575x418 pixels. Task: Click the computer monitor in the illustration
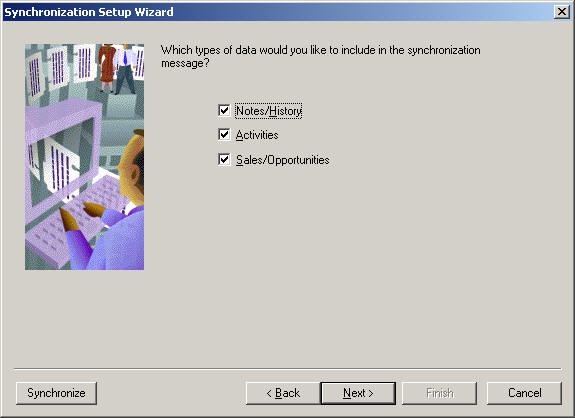click(x=62, y=154)
